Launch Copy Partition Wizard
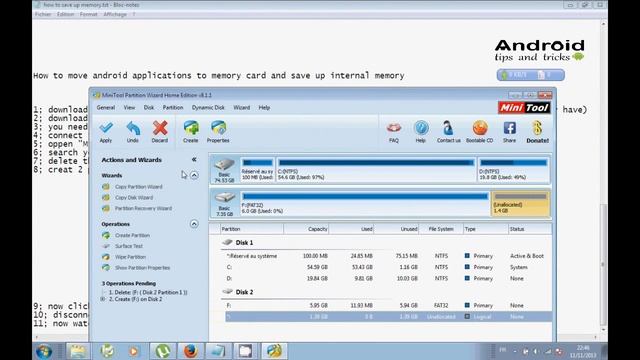 (138, 187)
